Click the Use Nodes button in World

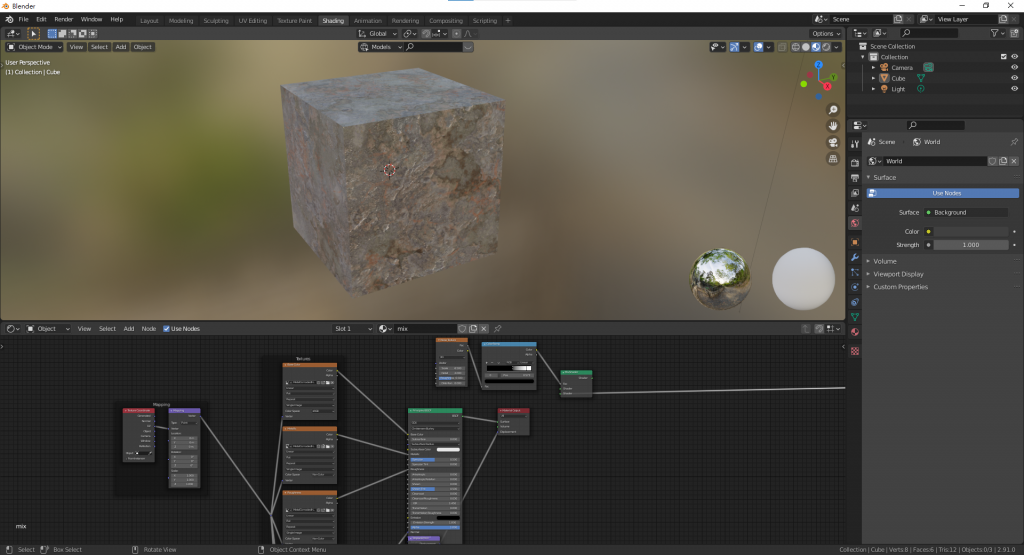(942, 193)
